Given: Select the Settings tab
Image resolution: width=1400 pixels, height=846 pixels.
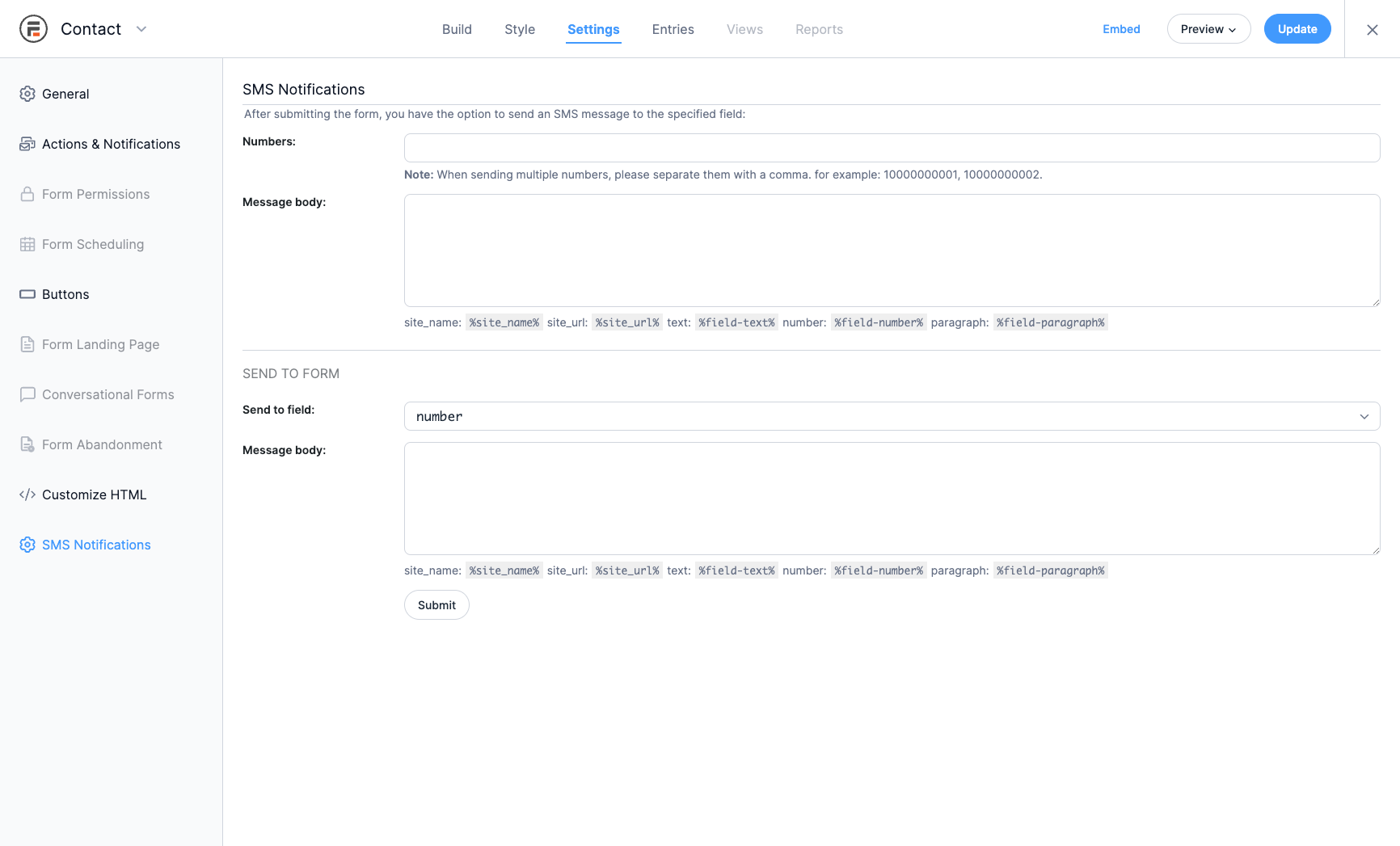Looking at the screenshot, I should [593, 29].
